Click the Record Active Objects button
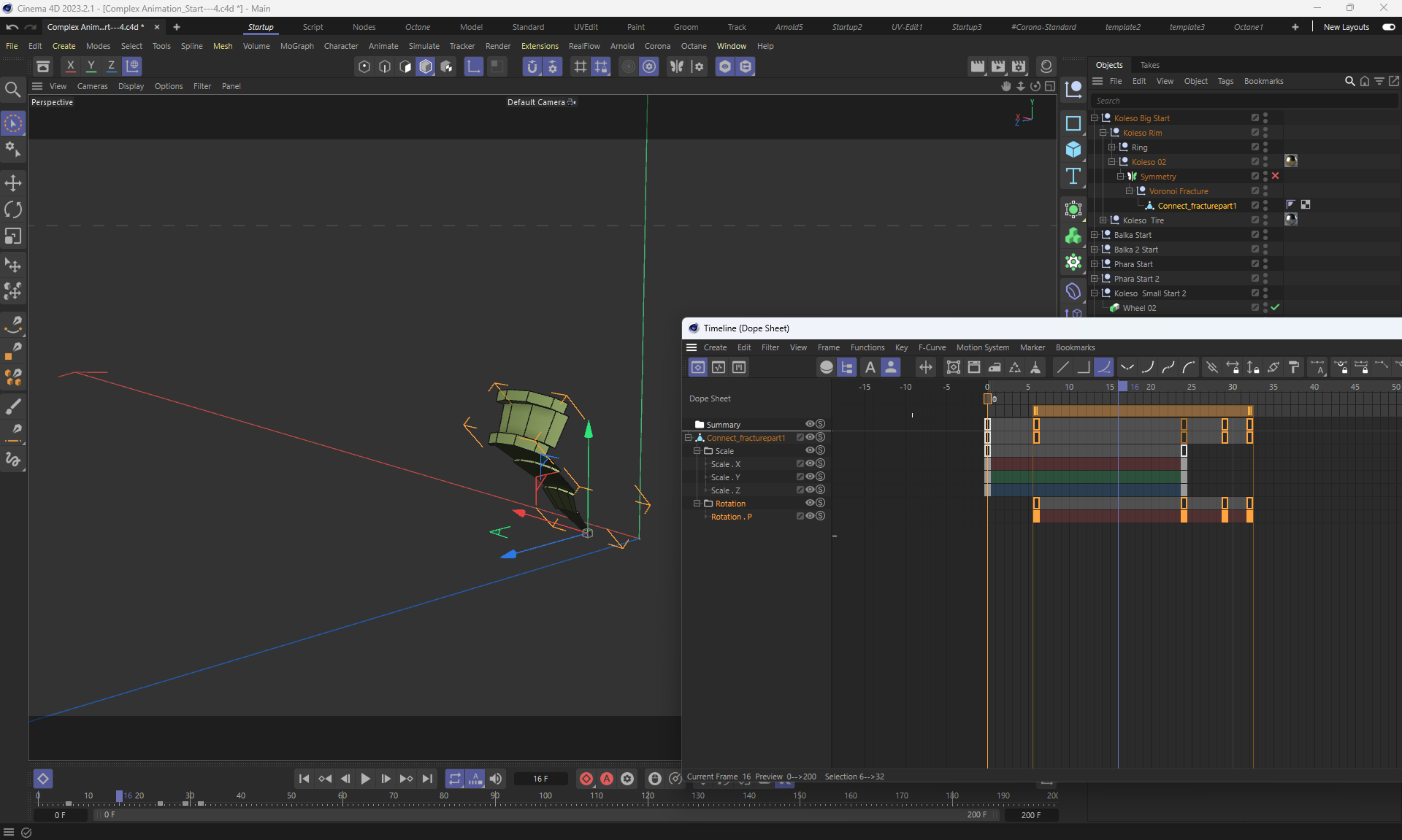Image resolution: width=1402 pixels, height=840 pixels. coord(586,779)
